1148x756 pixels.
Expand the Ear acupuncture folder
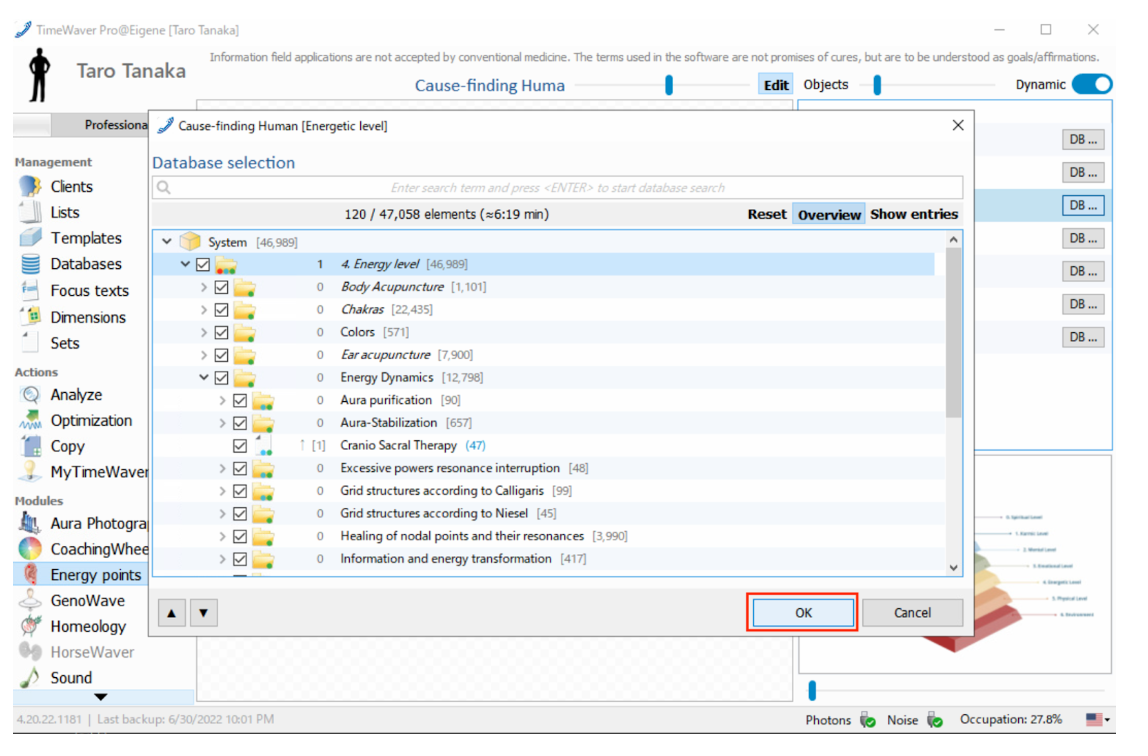click(x=204, y=356)
